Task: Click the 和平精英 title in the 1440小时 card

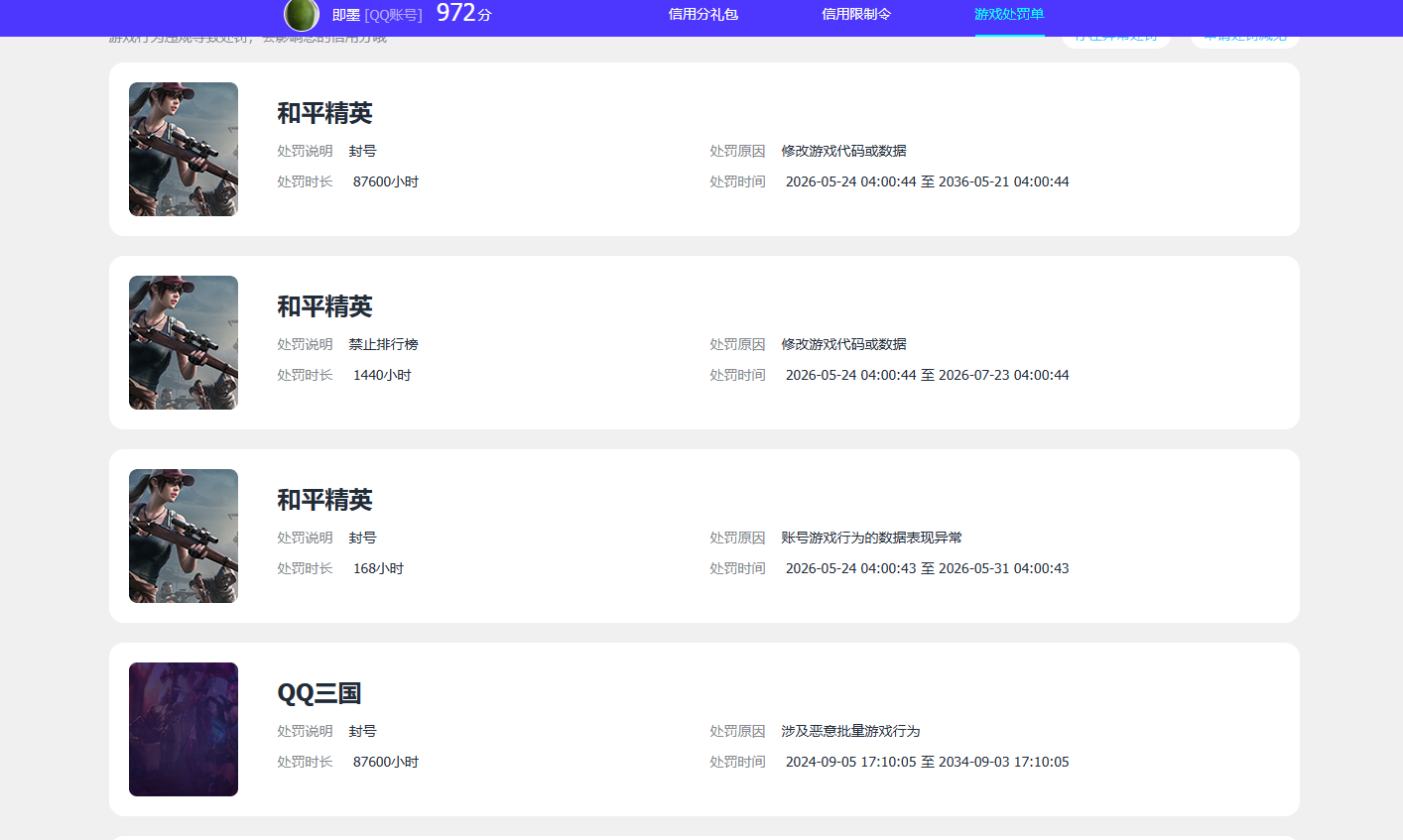Action: 324,306
